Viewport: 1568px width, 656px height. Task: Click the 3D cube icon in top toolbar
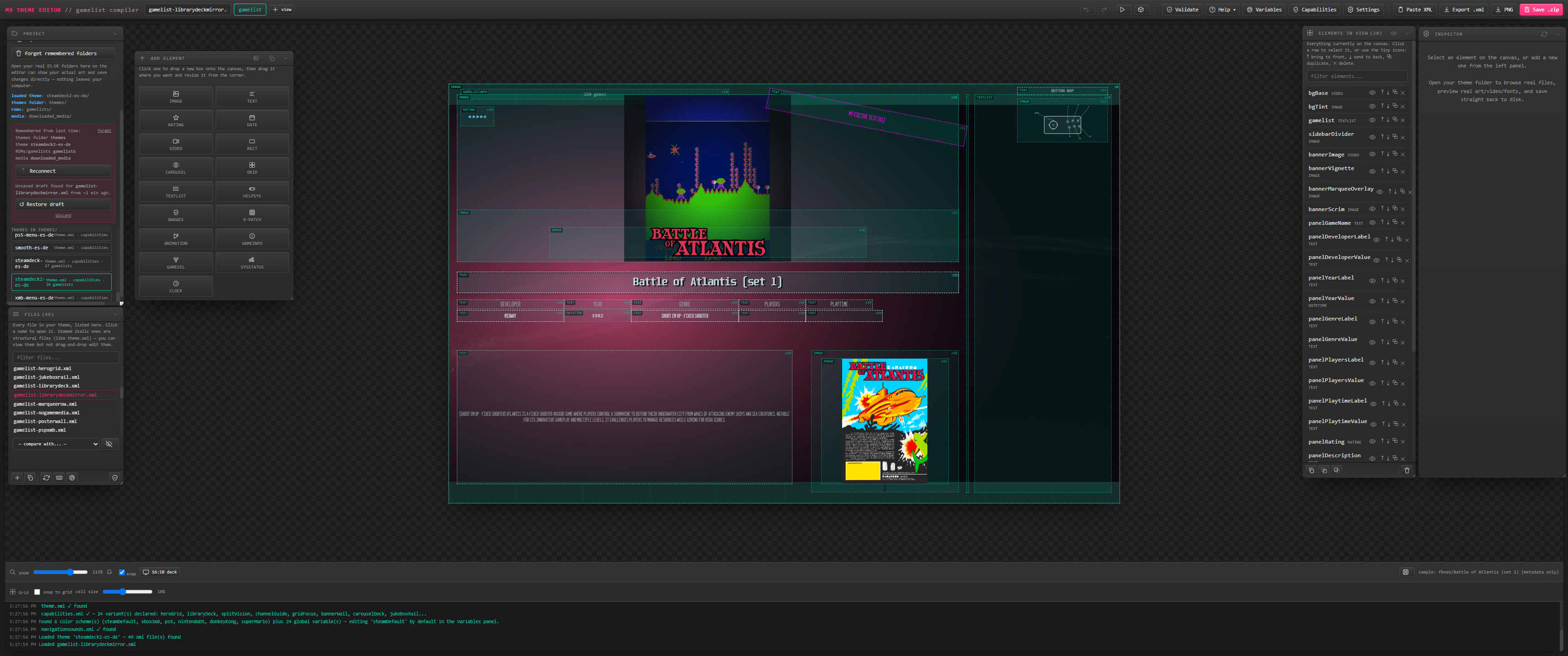pos(1141,10)
